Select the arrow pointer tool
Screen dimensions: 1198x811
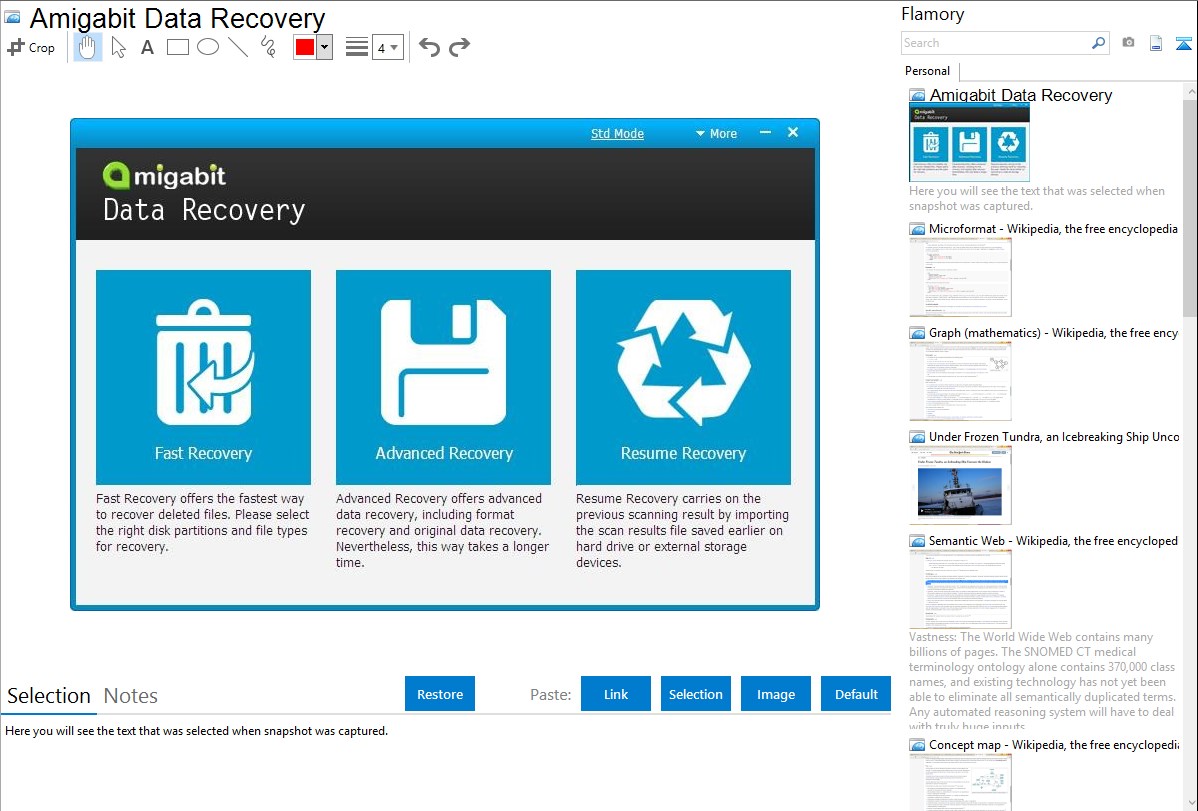(x=118, y=47)
